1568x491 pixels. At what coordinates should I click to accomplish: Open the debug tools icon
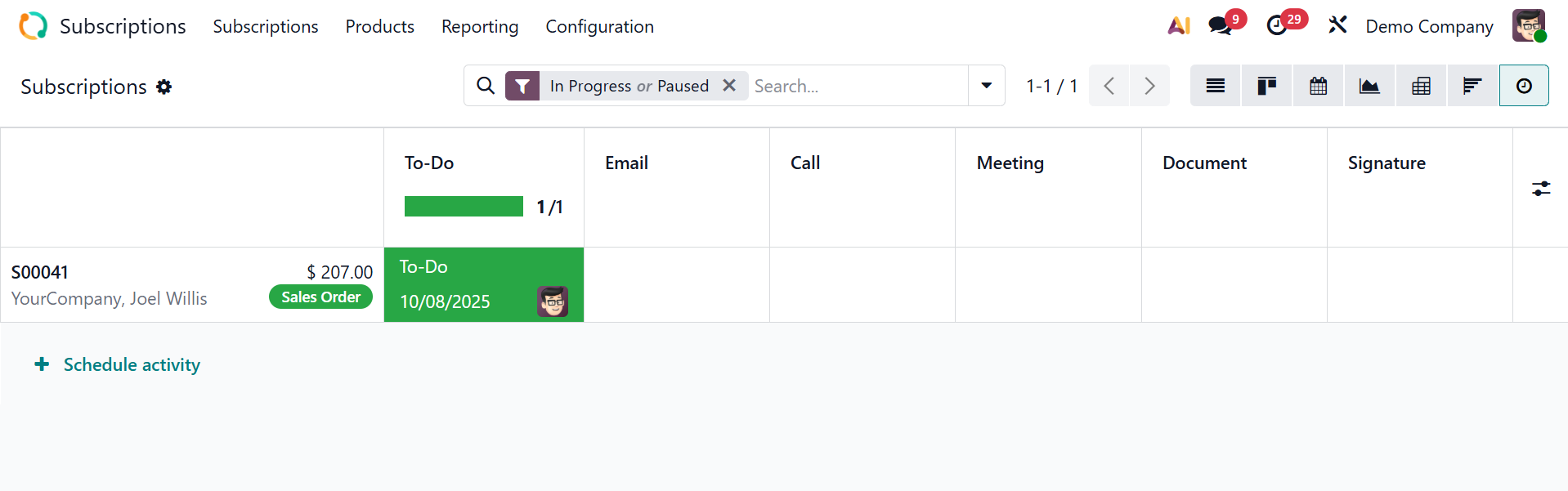point(1337,26)
